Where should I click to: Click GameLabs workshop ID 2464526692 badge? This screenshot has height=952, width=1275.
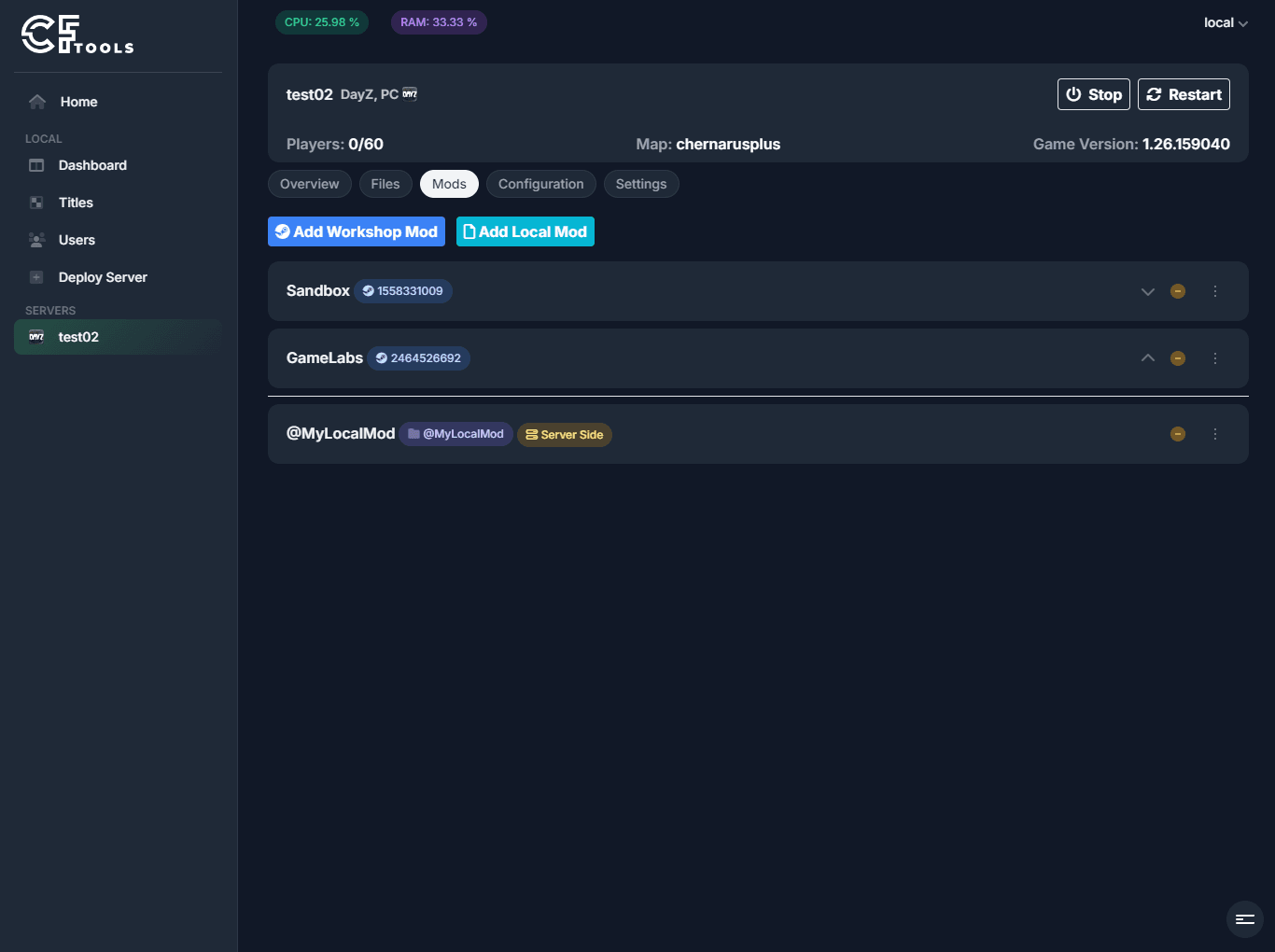click(x=418, y=358)
